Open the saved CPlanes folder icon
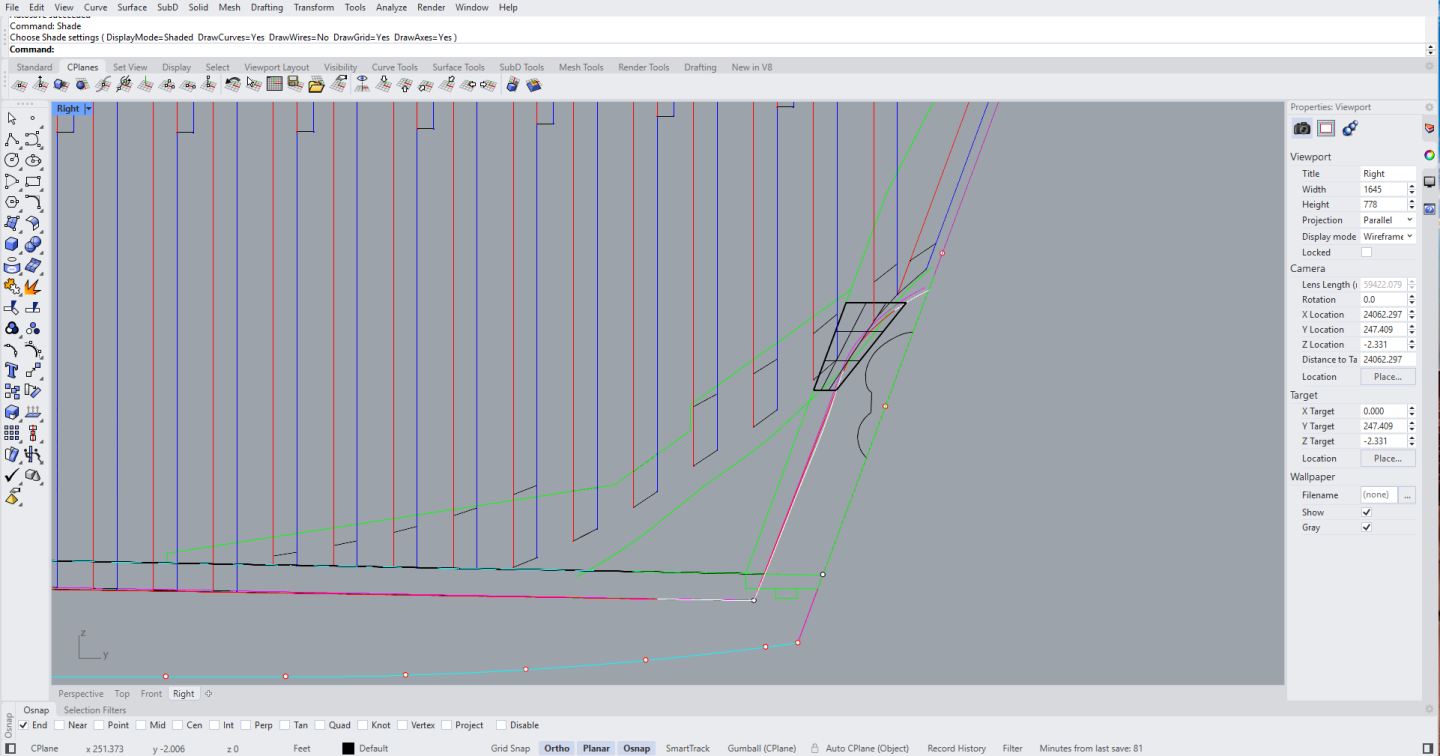 [x=317, y=84]
